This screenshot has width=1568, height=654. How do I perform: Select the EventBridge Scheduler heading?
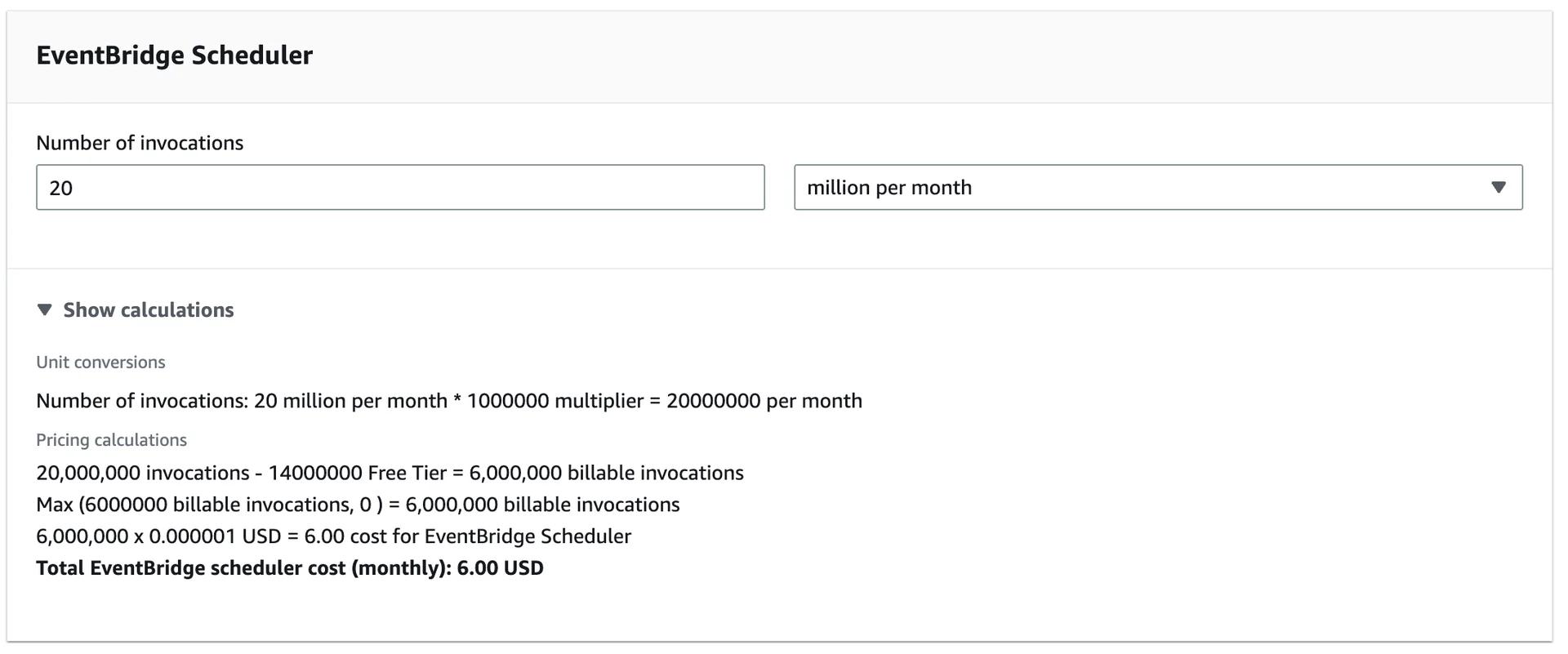[174, 55]
